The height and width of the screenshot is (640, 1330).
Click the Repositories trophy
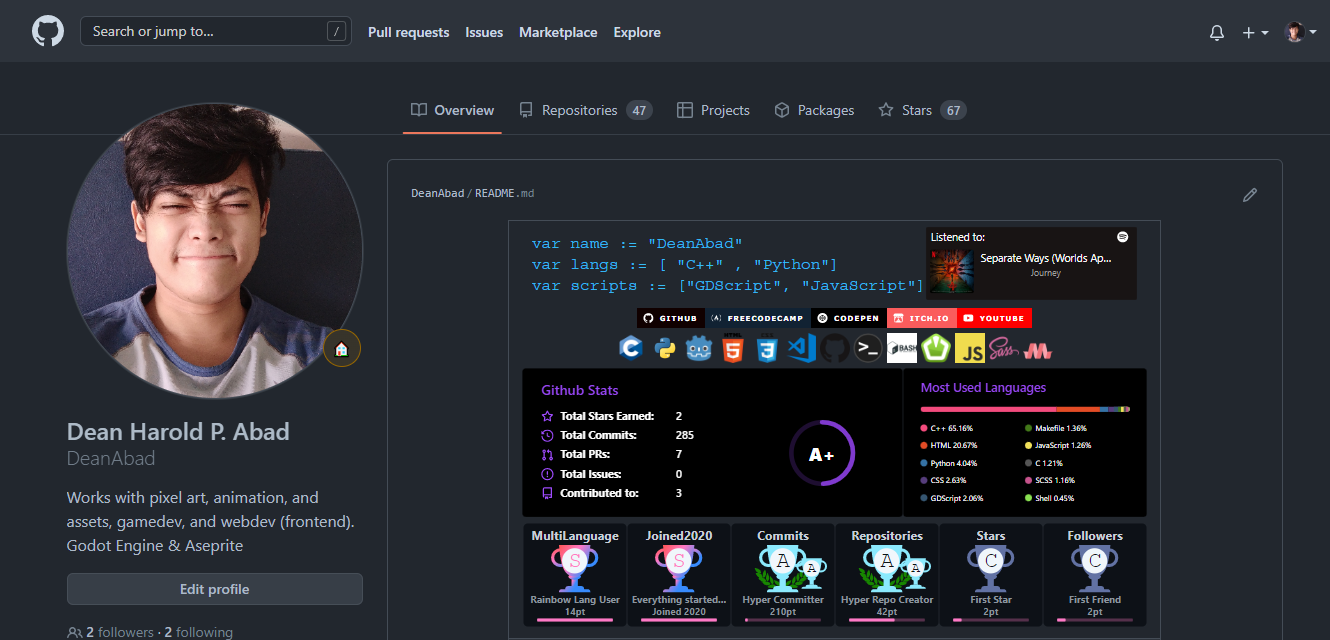(887, 575)
